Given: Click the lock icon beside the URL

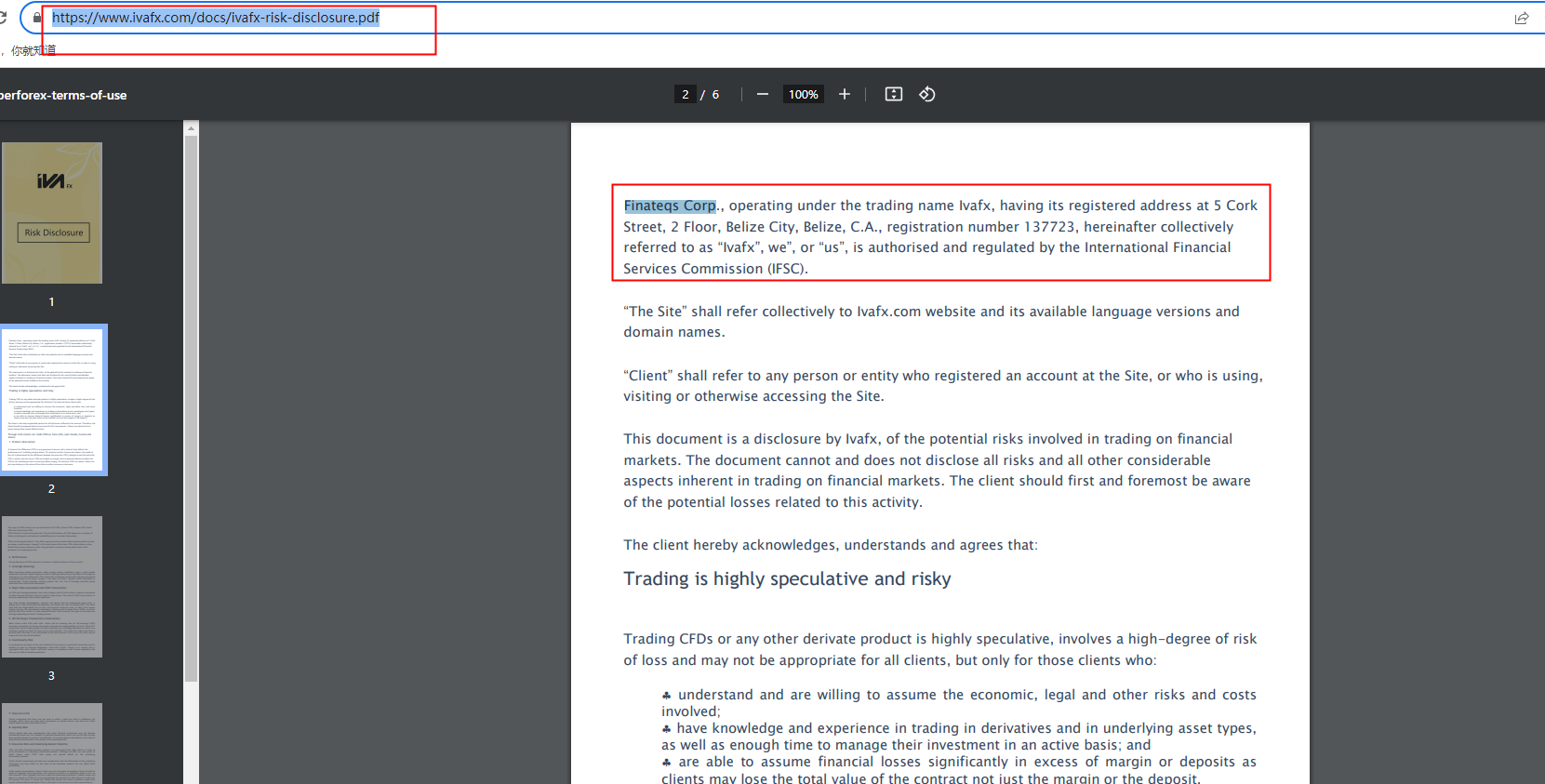Looking at the screenshot, I should tap(37, 18).
